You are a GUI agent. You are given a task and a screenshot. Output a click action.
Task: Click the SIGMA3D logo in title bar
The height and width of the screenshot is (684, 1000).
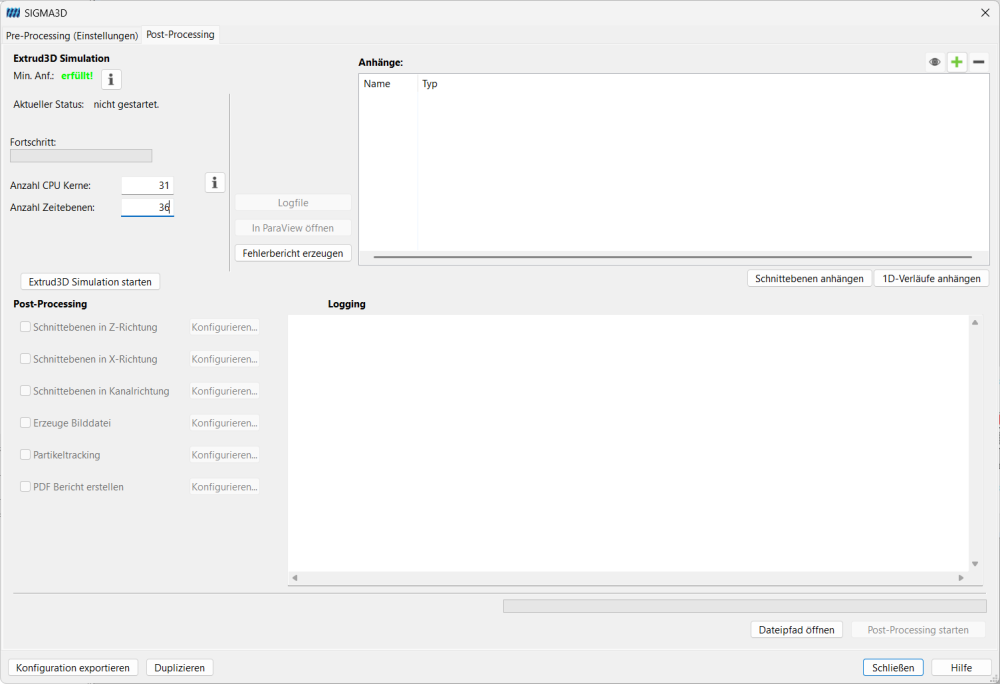[13, 13]
